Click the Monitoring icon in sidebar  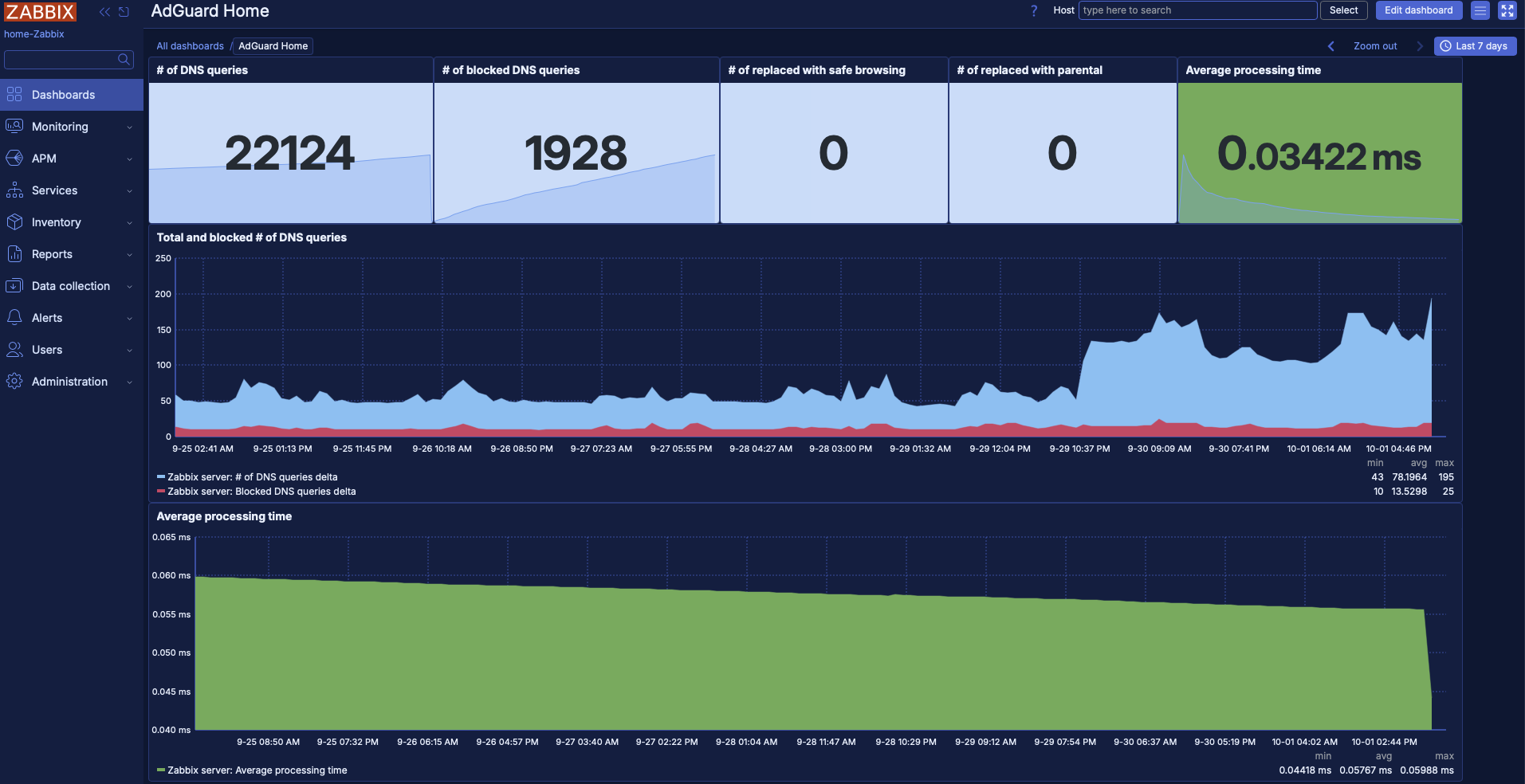click(x=14, y=127)
